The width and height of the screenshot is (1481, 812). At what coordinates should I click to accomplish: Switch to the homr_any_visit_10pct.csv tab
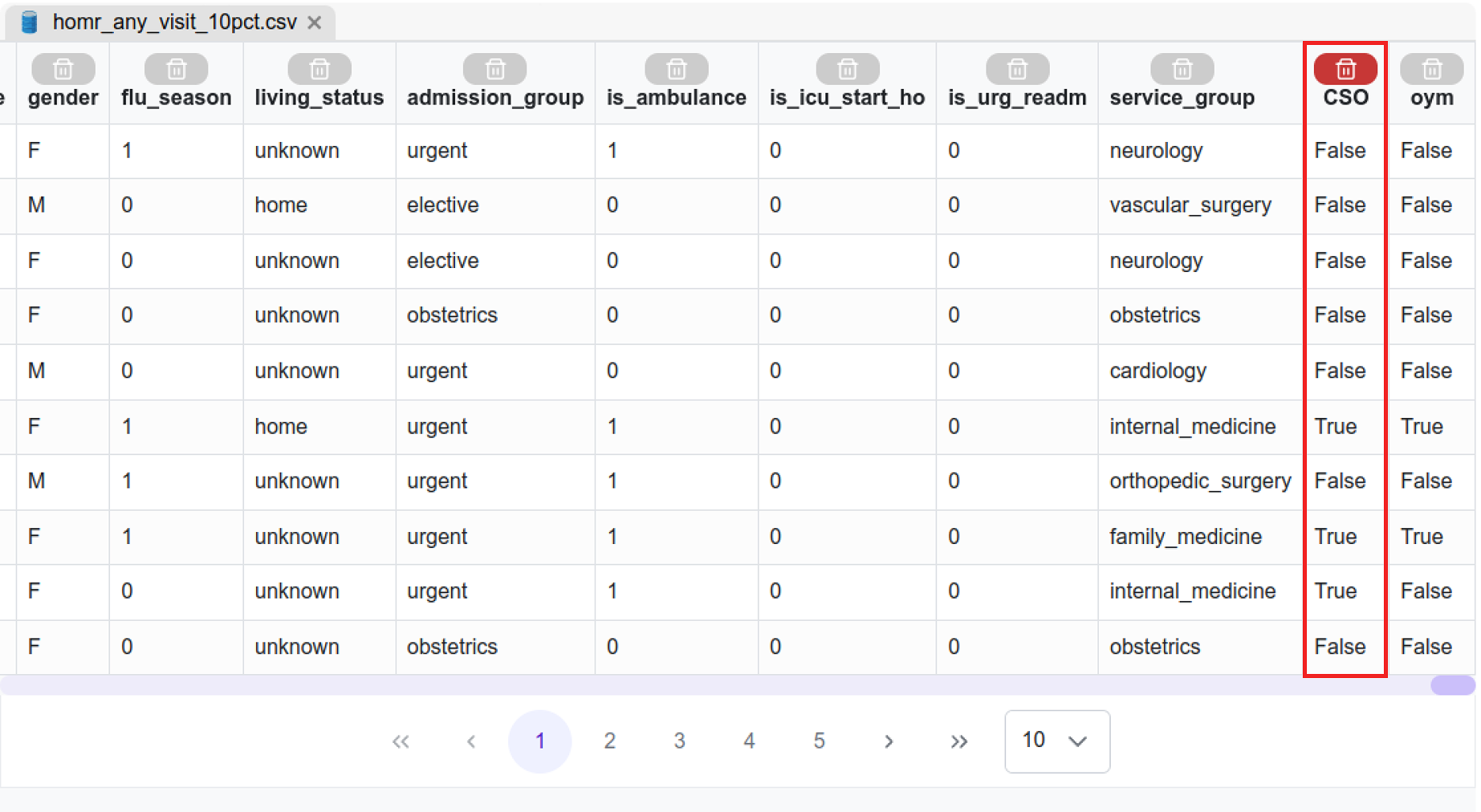(x=174, y=22)
